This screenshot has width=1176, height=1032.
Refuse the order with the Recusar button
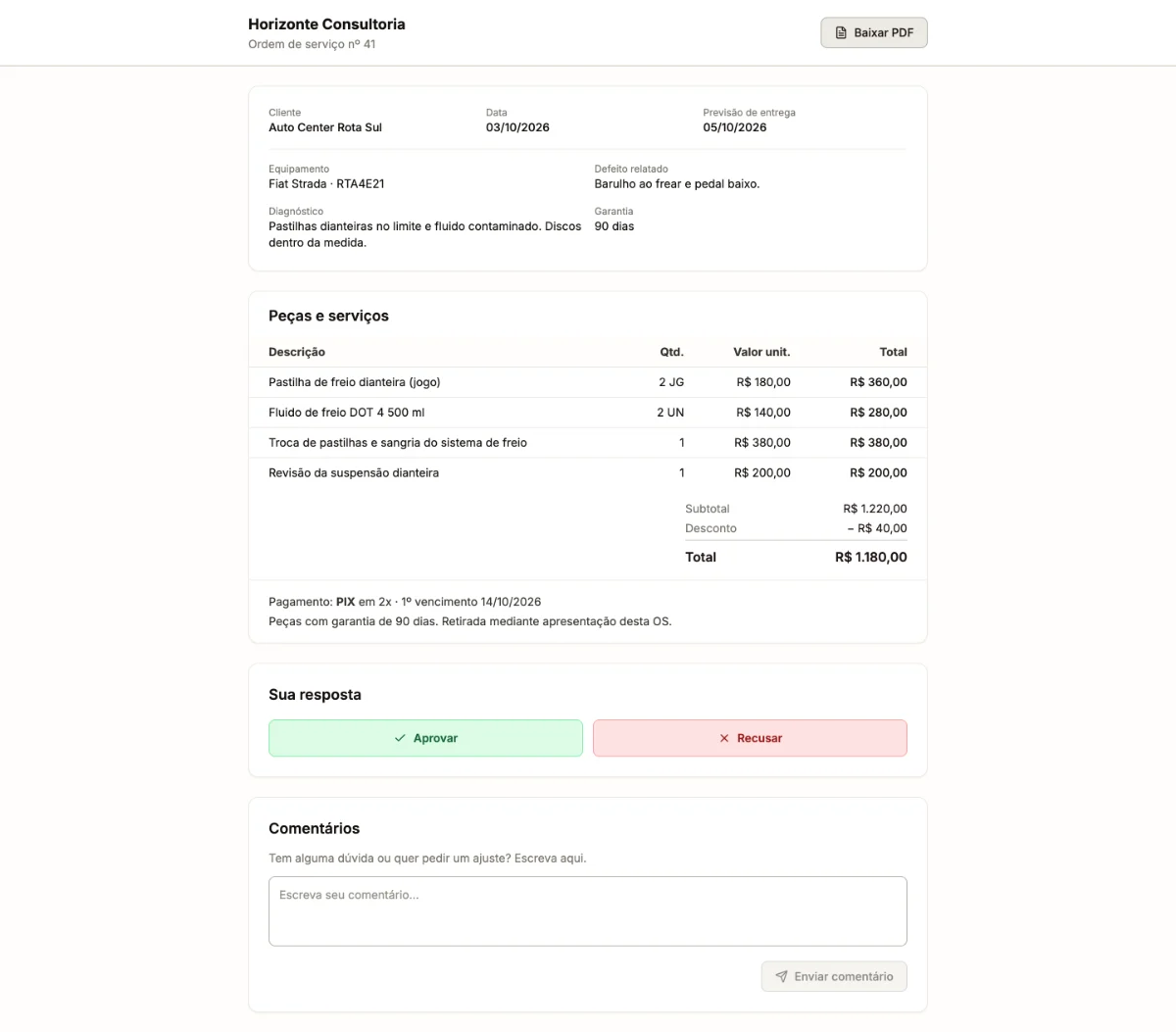pos(750,738)
